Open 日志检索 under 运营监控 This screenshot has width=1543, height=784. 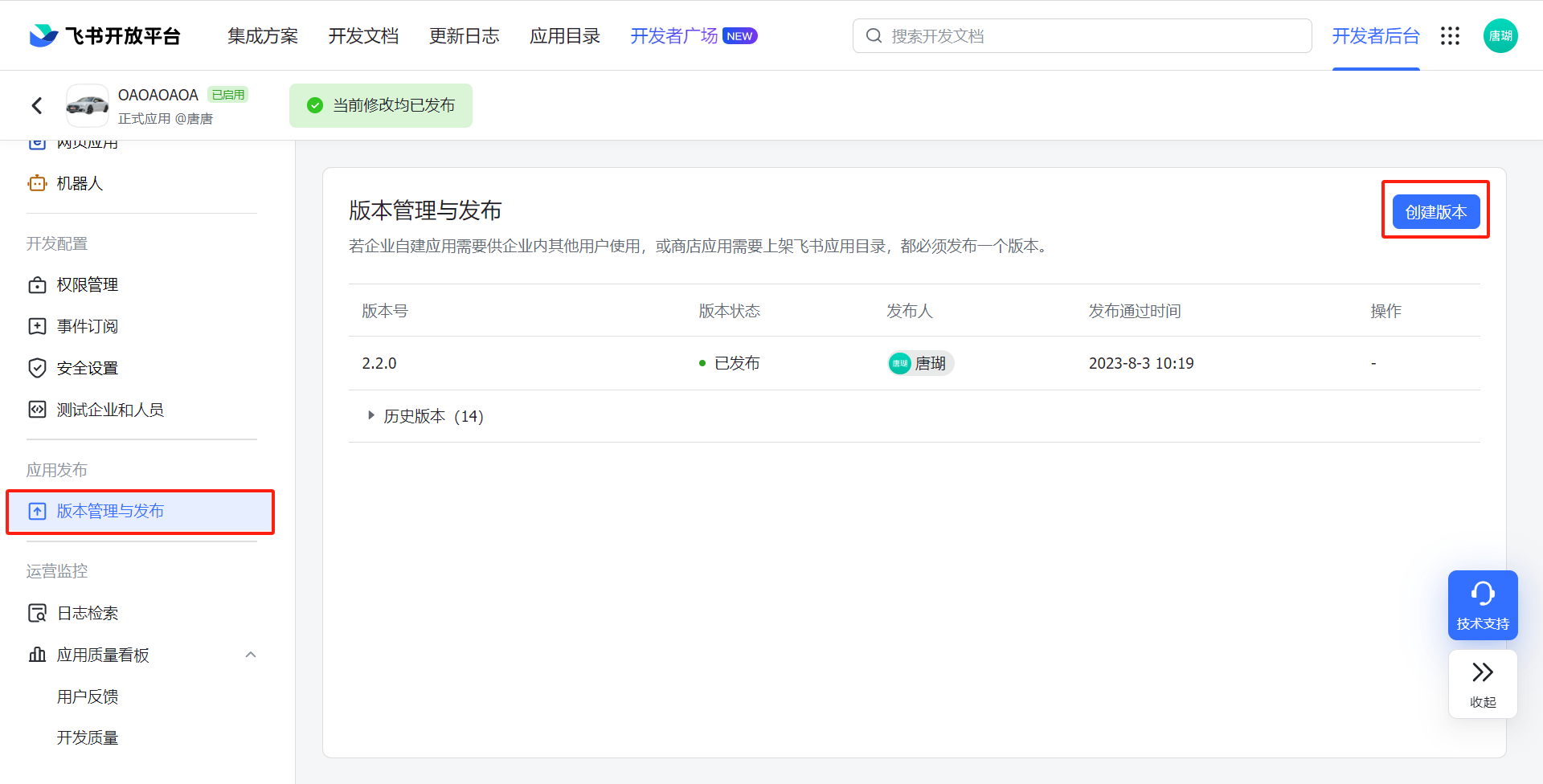click(x=87, y=613)
